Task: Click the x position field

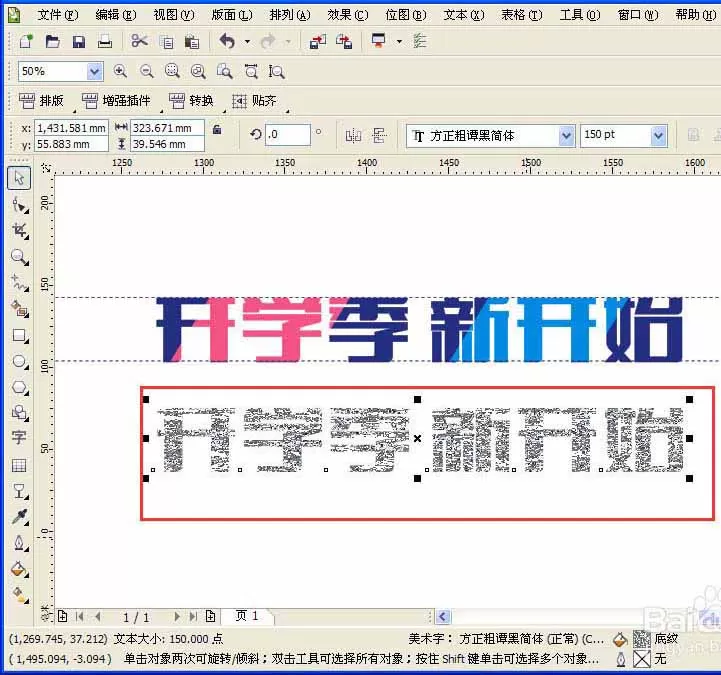Action: click(x=71, y=128)
